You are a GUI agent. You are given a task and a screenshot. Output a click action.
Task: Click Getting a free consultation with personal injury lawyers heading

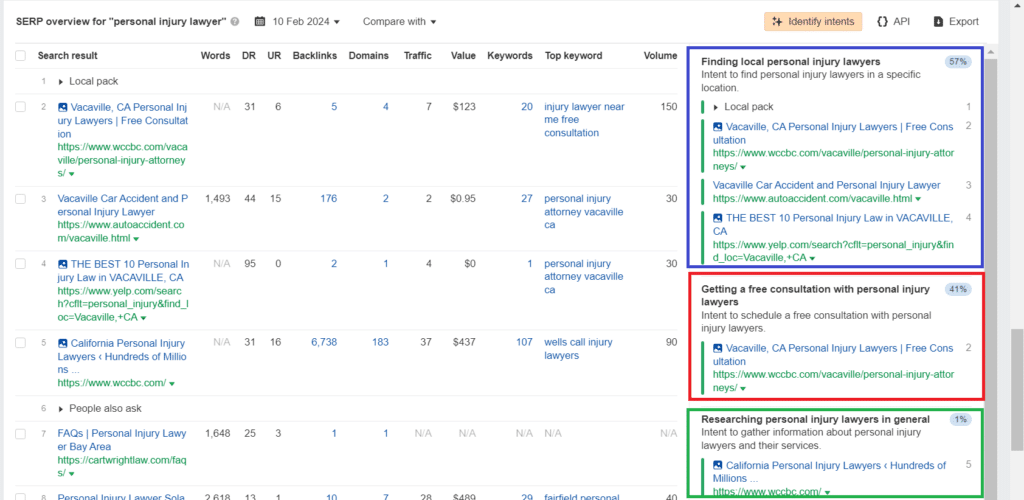coord(815,296)
